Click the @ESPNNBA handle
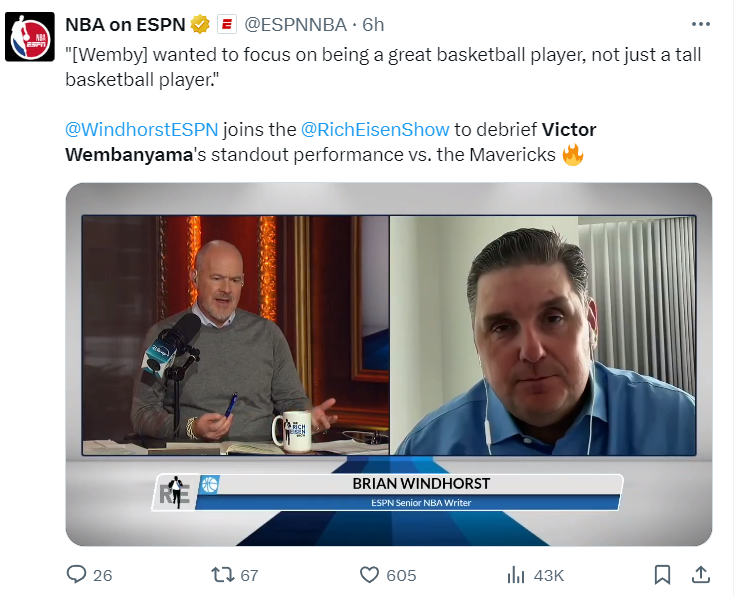The image size is (737, 596). point(295,24)
